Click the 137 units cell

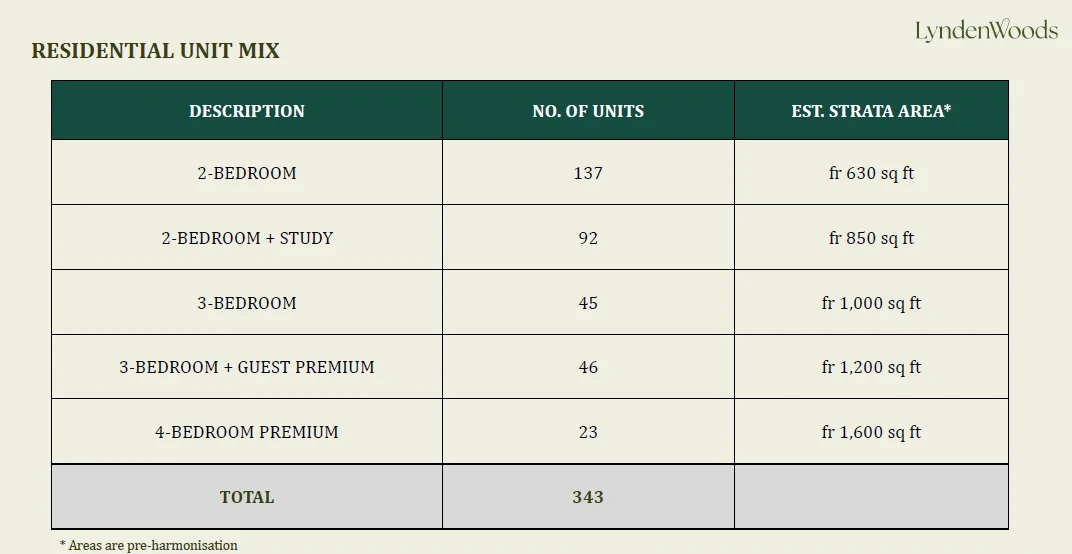[x=588, y=173]
